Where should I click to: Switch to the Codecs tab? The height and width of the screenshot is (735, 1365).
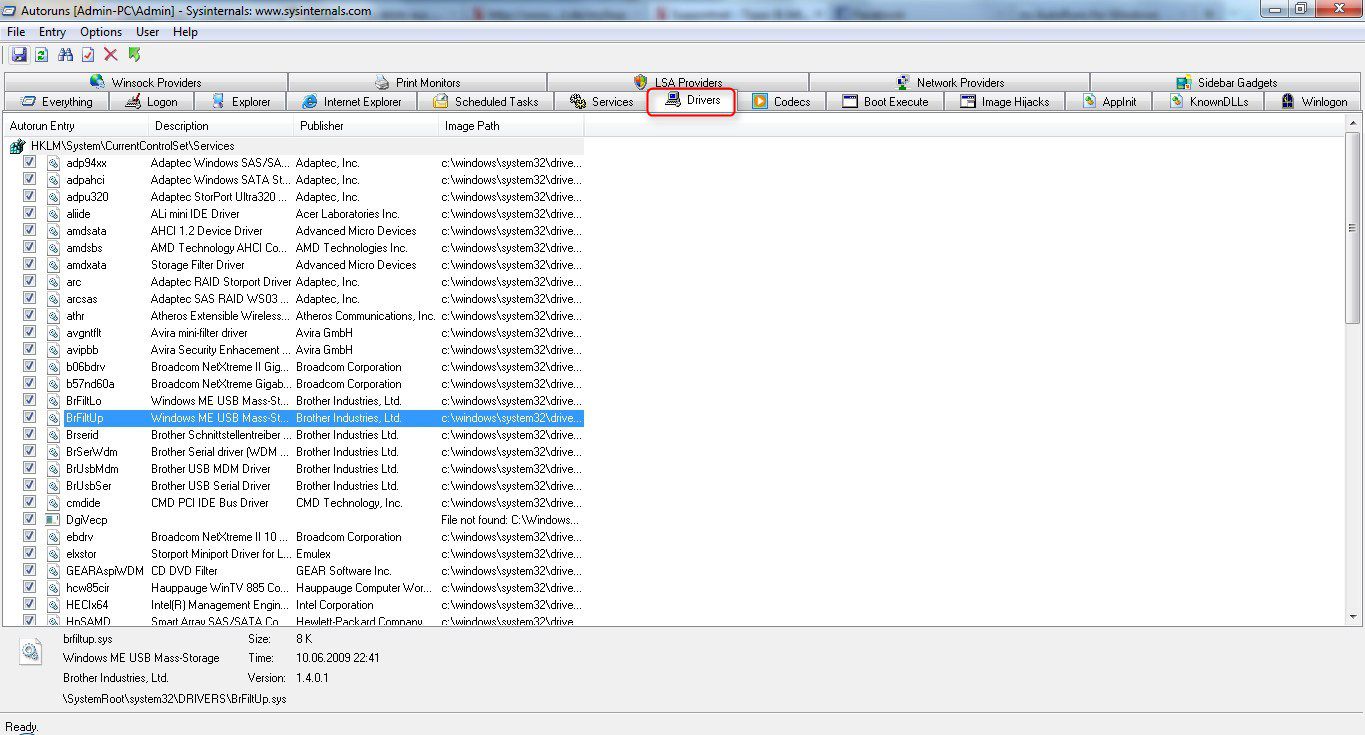click(x=781, y=102)
